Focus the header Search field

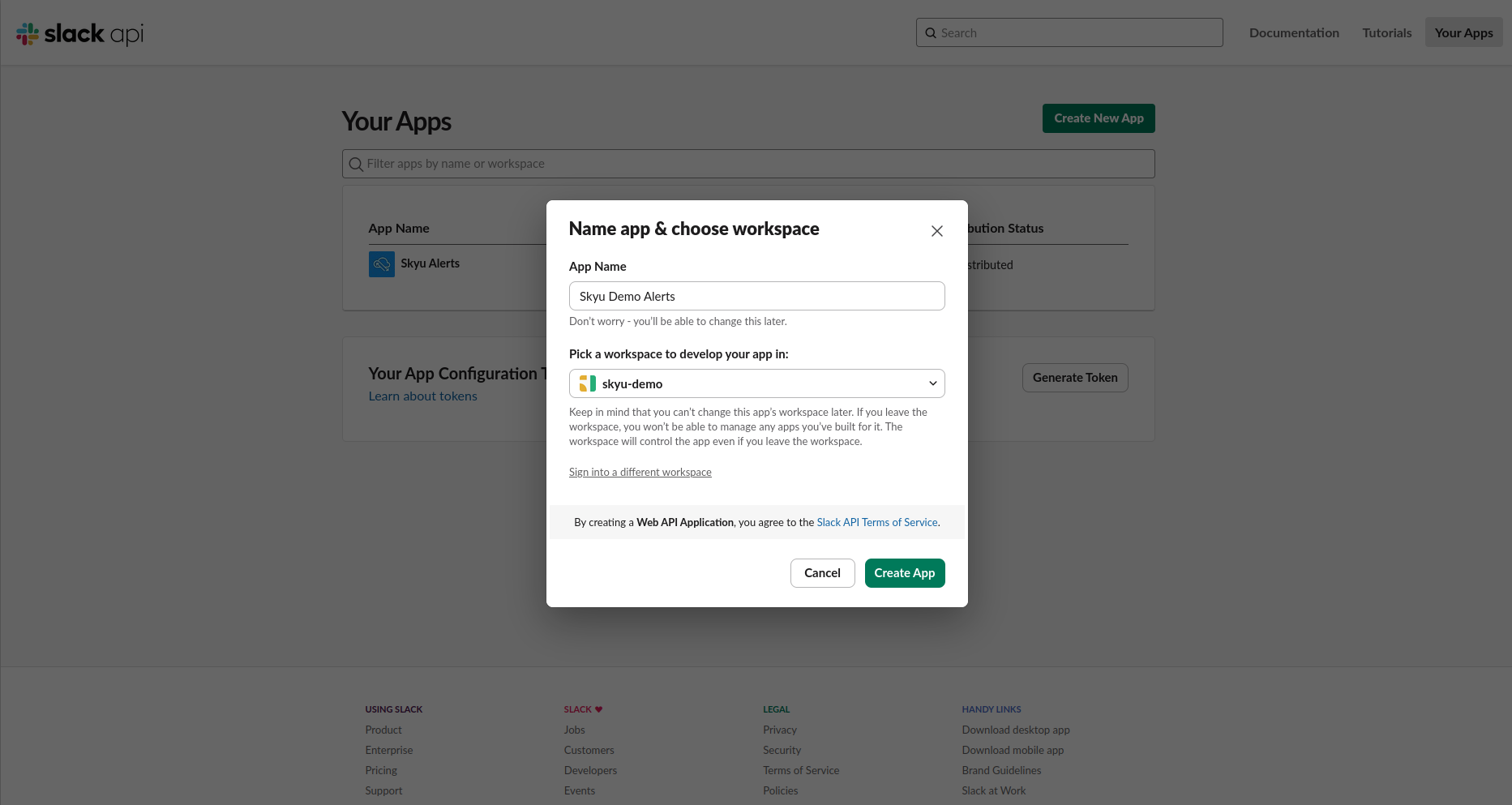pyautogui.click(x=1069, y=32)
